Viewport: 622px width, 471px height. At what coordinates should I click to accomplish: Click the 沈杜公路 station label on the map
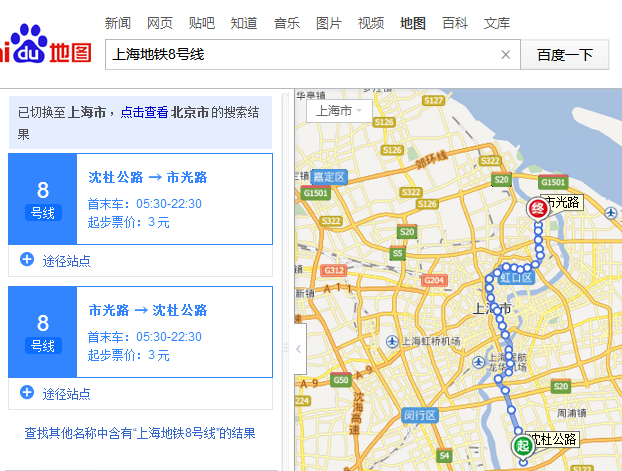tap(553, 439)
